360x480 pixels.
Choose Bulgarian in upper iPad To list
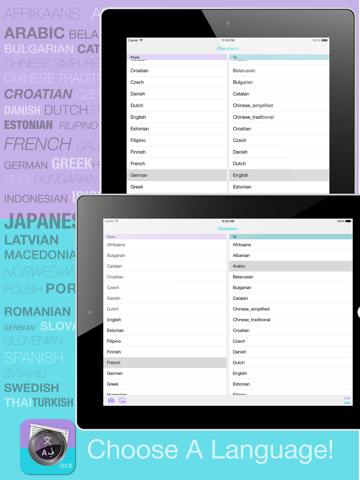click(279, 82)
